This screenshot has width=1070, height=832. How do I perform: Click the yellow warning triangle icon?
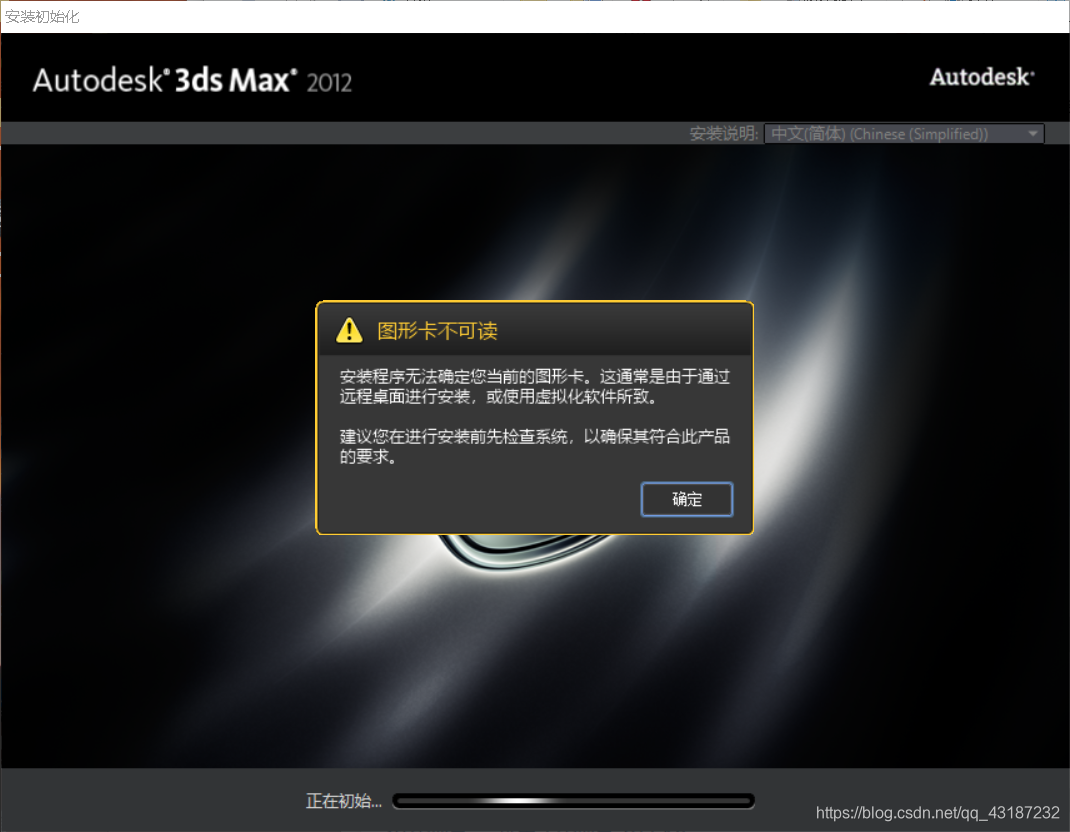pos(349,330)
